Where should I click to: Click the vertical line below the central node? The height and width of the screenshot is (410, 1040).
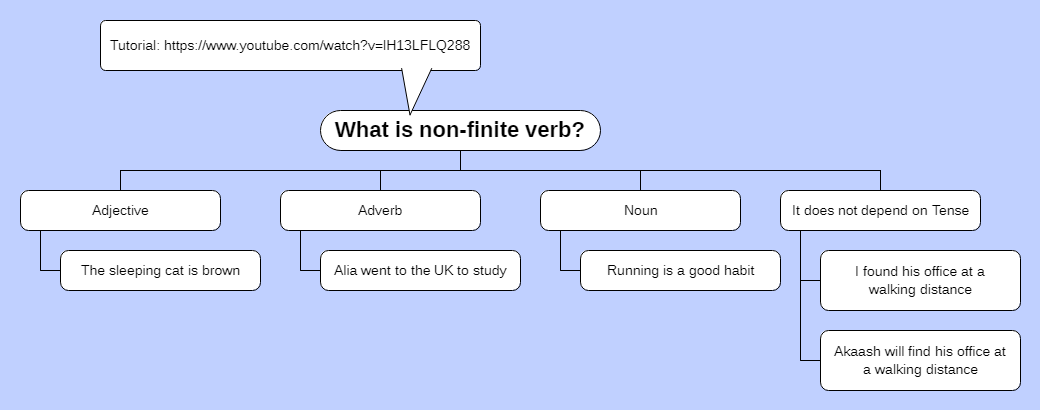tap(460, 160)
